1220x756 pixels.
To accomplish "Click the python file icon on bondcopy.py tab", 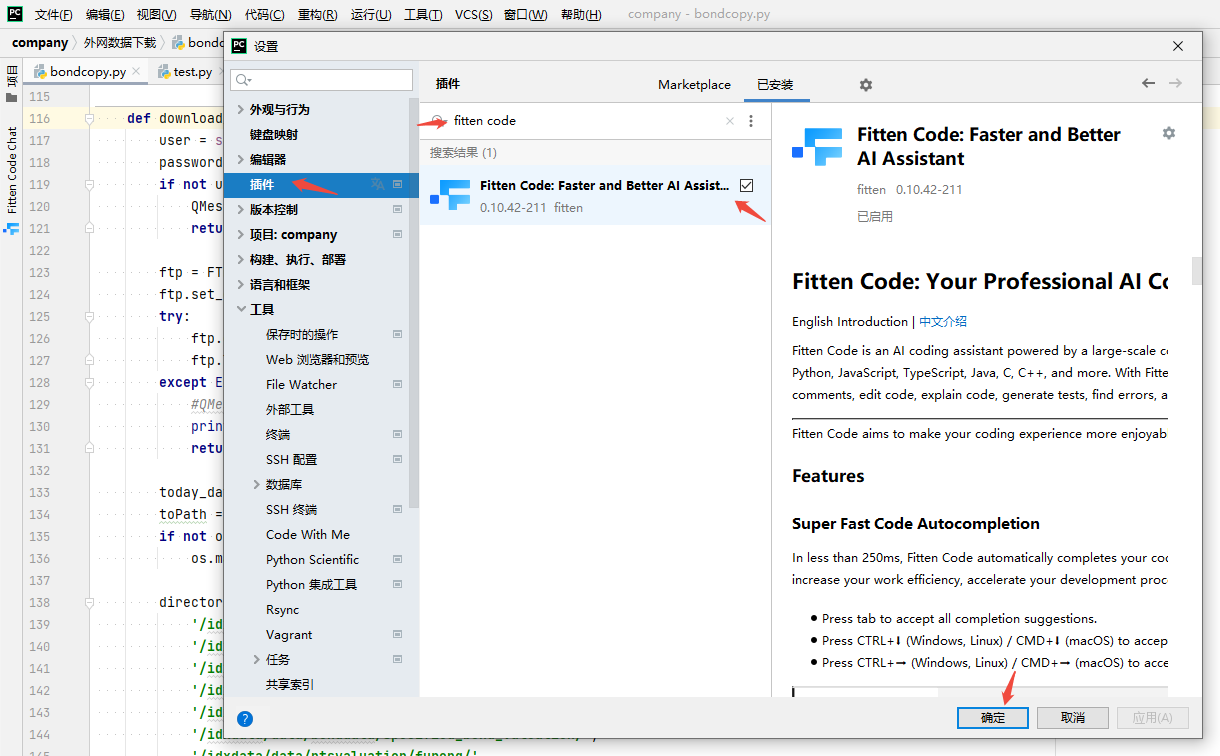I will 40,72.
